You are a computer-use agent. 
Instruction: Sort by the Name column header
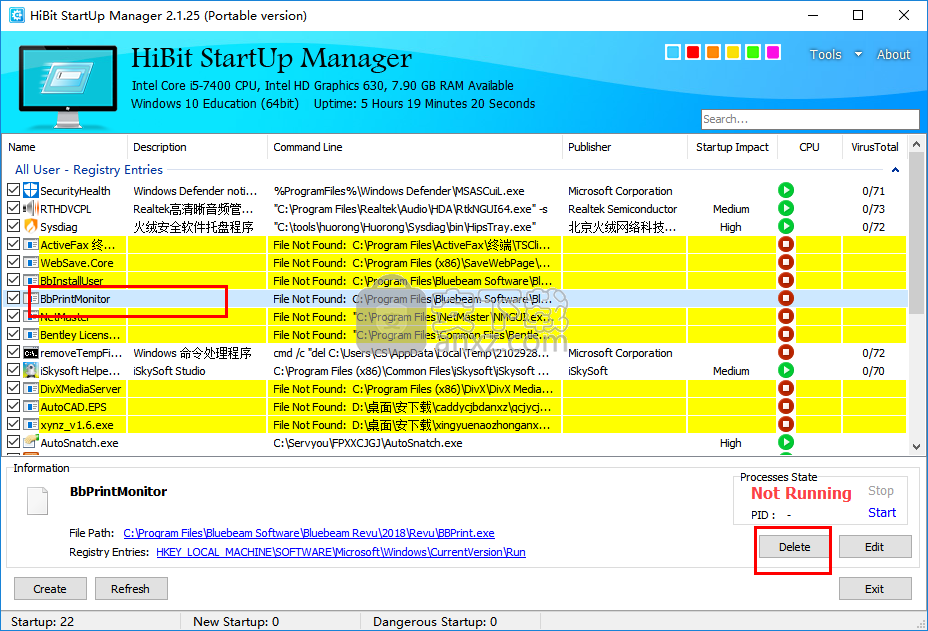[x=65, y=147]
